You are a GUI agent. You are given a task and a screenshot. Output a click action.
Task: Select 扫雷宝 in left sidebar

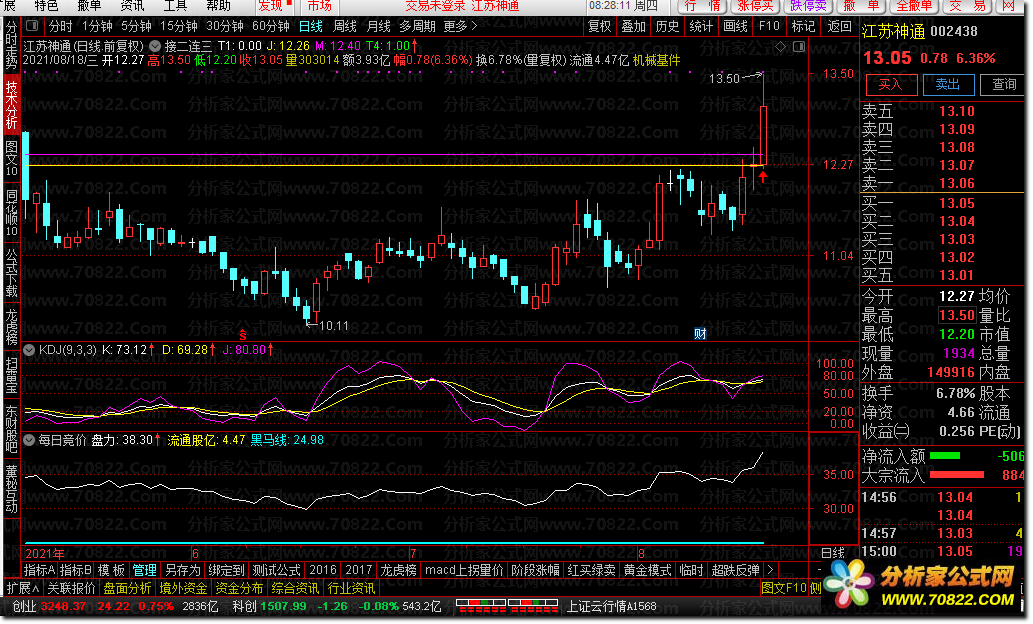pos(11,376)
